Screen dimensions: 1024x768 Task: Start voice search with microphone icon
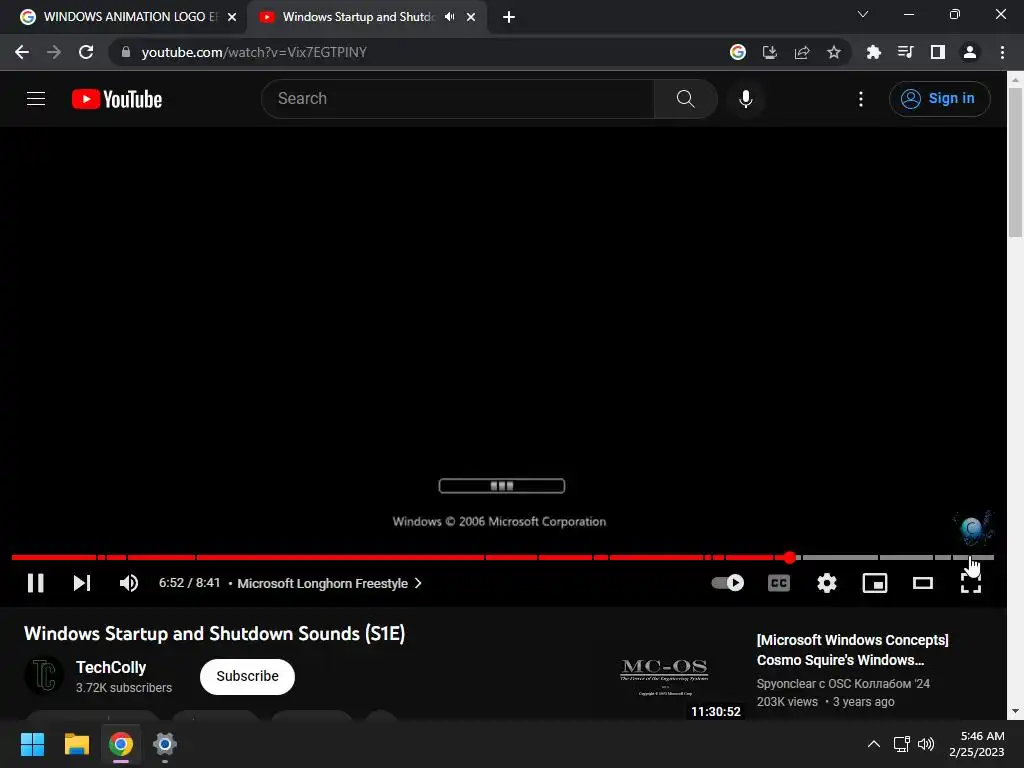coord(745,99)
